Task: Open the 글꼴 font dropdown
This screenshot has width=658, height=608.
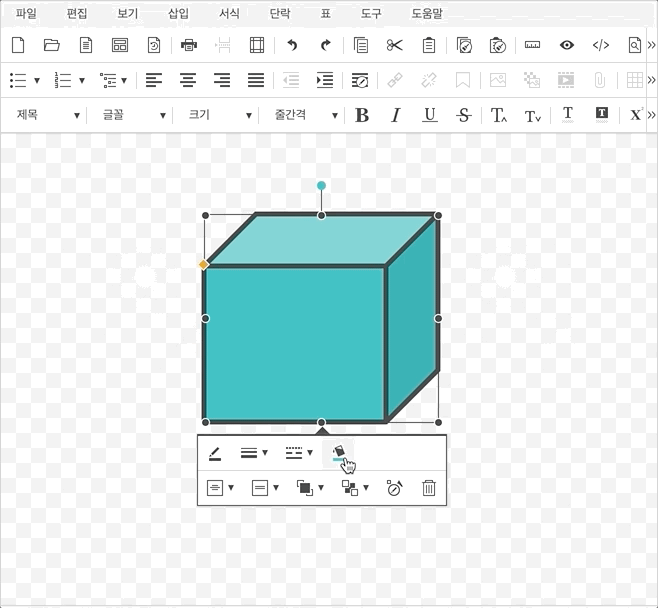Action: click(x=127, y=115)
